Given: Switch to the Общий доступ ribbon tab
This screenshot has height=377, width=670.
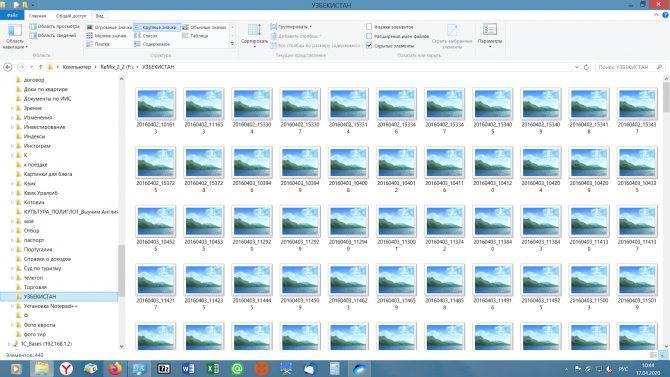Looking at the screenshot, I should point(71,16).
